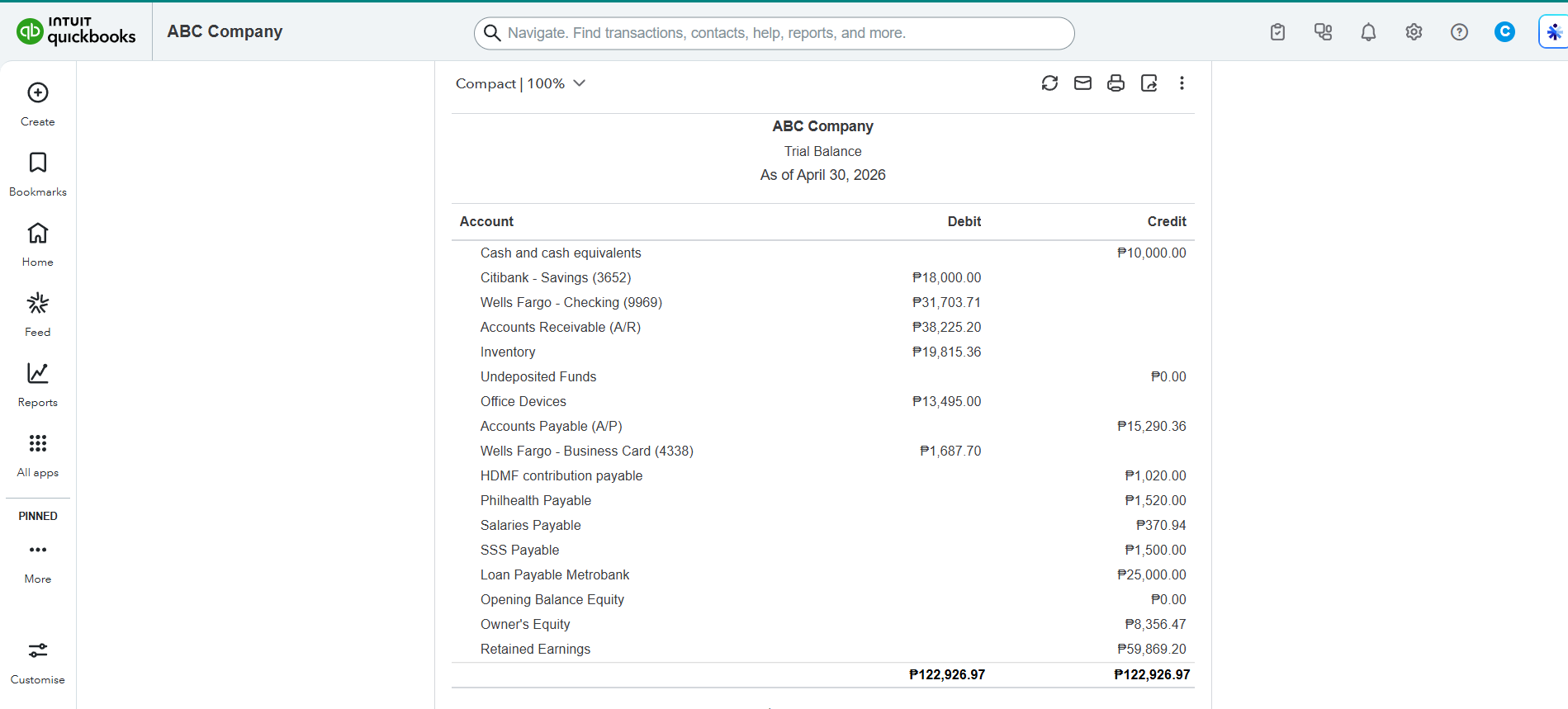This screenshot has width=1568, height=709.
Task: Click the ₱19,815.36 Inventory debit
Action: (946, 352)
